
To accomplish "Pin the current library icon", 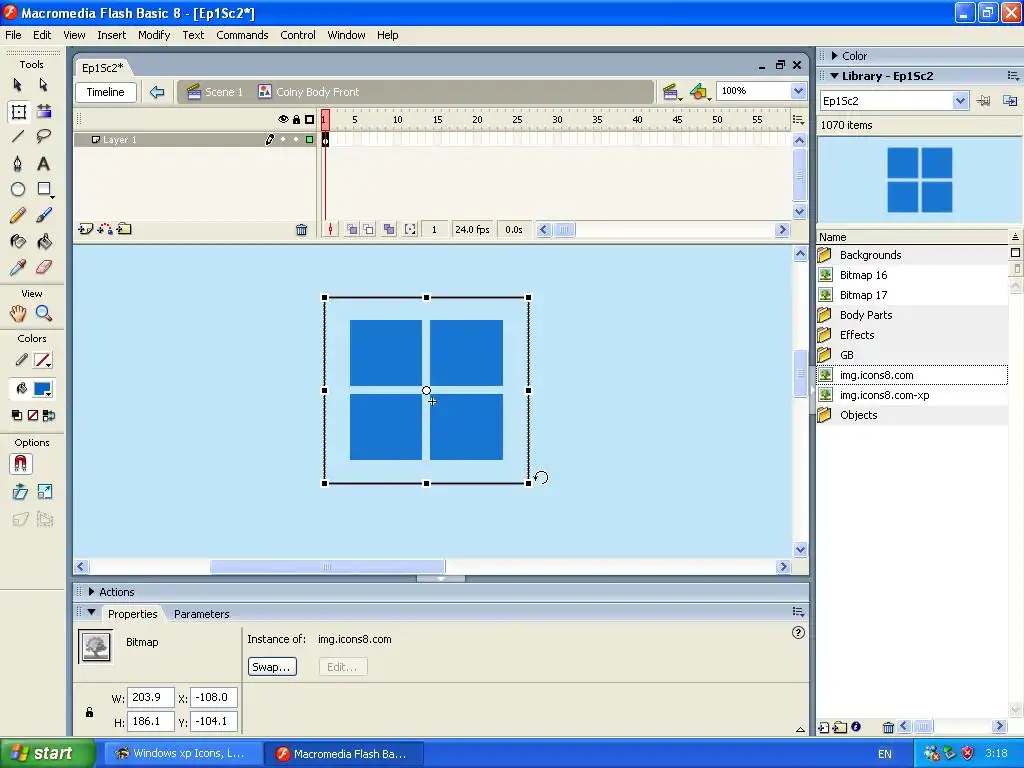I will 983,101.
